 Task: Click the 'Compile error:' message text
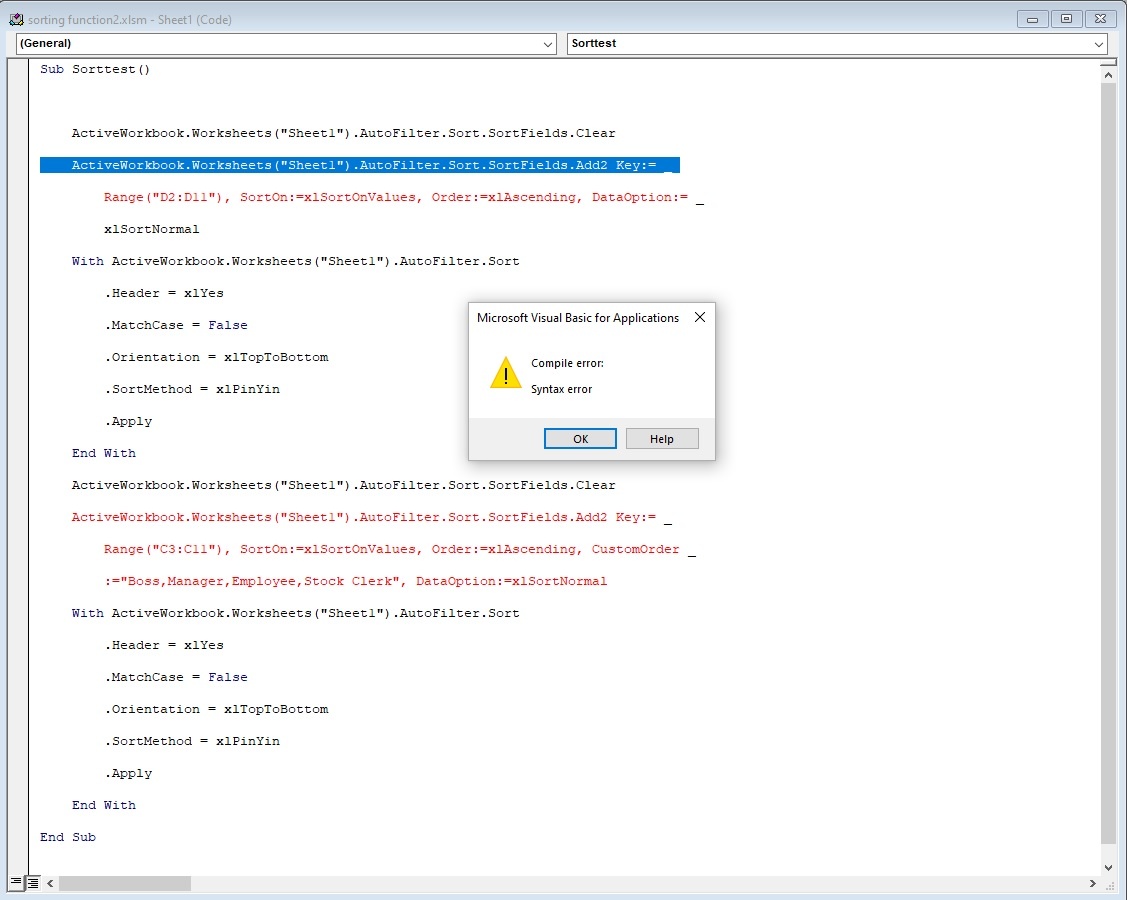[567, 363]
